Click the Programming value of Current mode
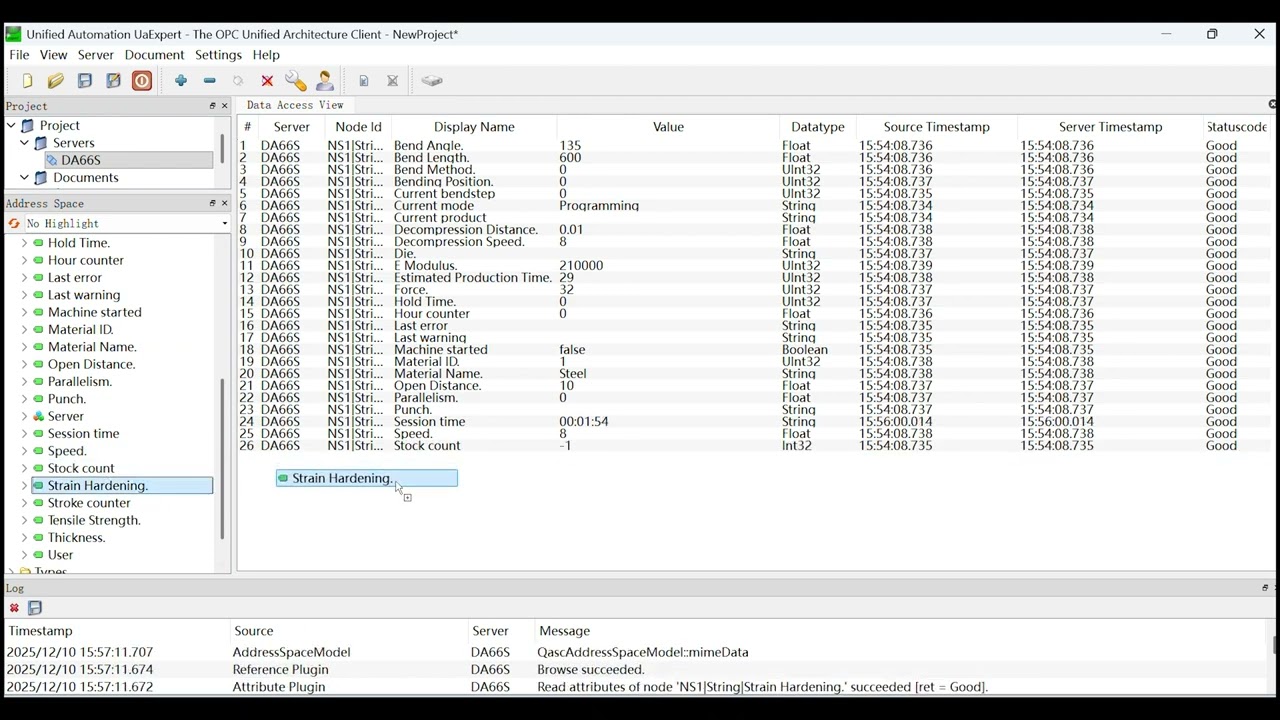The height and width of the screenshot is (720, 1280). (599, 206)
